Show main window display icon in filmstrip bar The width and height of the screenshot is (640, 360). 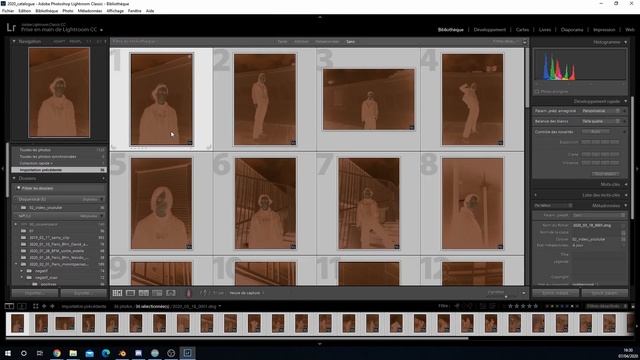pyautogui.click(x=9, y=306)
